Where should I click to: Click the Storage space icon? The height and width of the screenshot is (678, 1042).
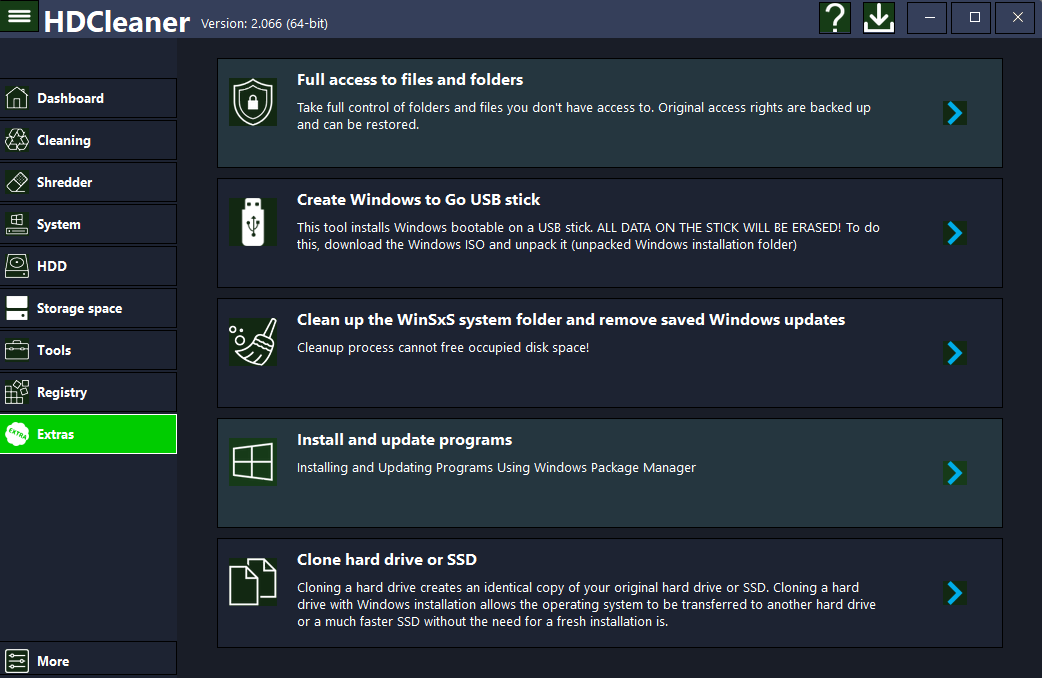coord(17,308)
